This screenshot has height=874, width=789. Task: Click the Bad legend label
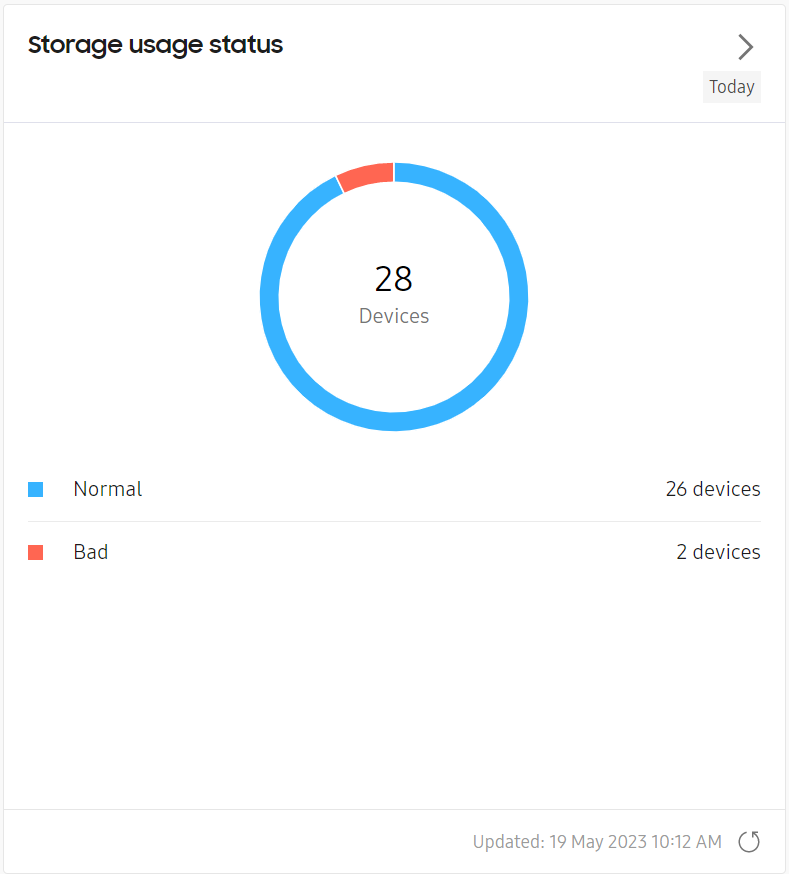click(91, 552)
